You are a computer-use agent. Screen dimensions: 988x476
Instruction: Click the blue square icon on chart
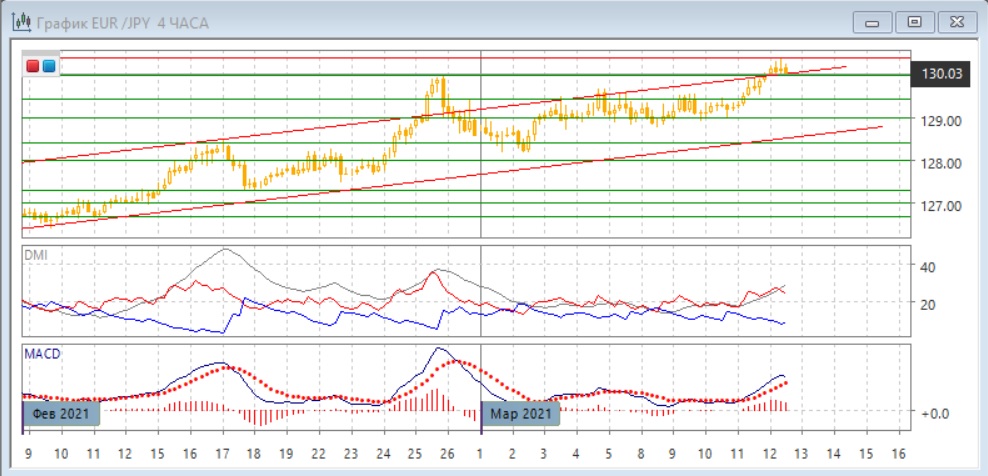tap(48, 67)
